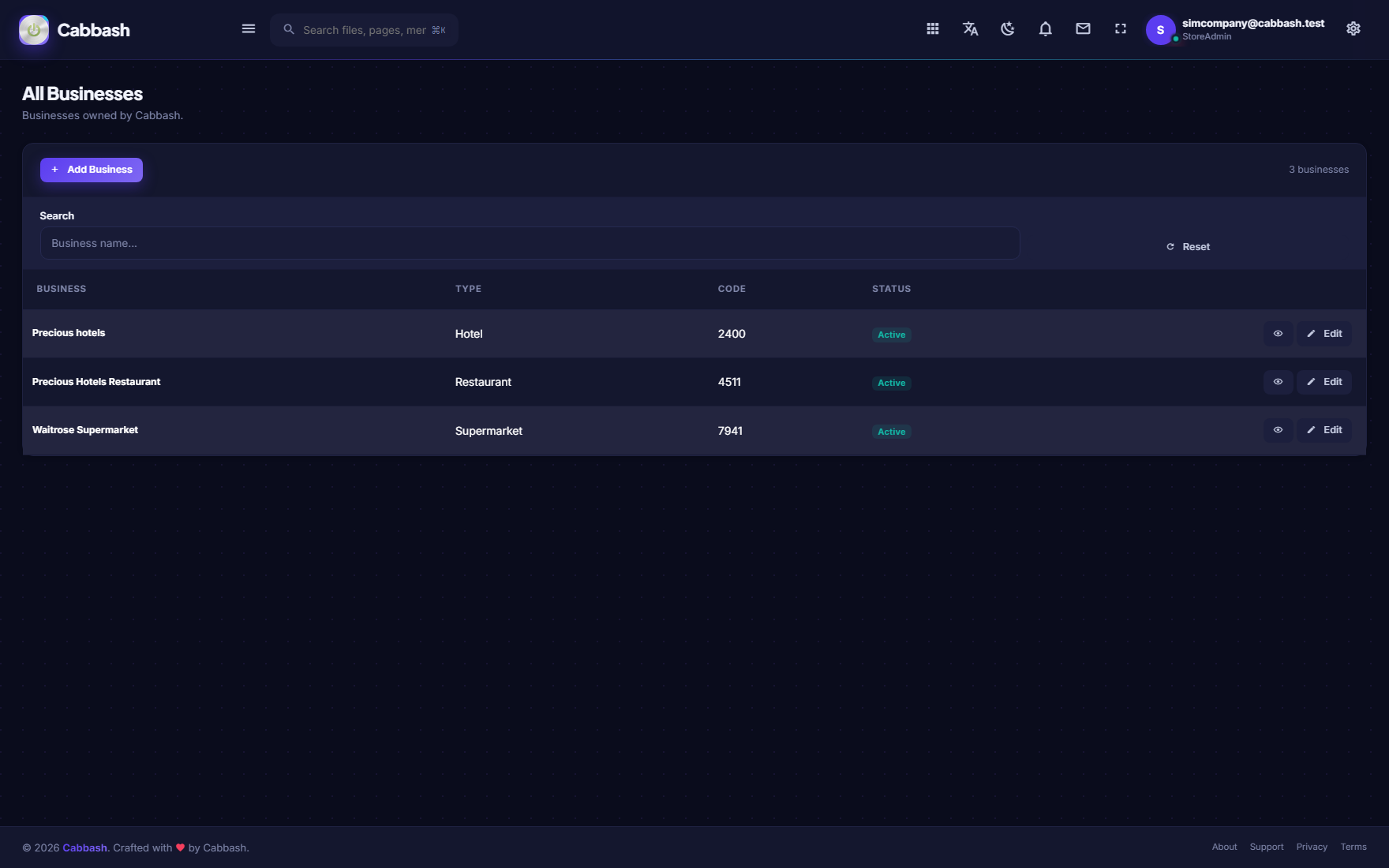View Waitrose Supermarket via eye icon
Viewport: 1389px width, 868px height.
point(1278,430)
